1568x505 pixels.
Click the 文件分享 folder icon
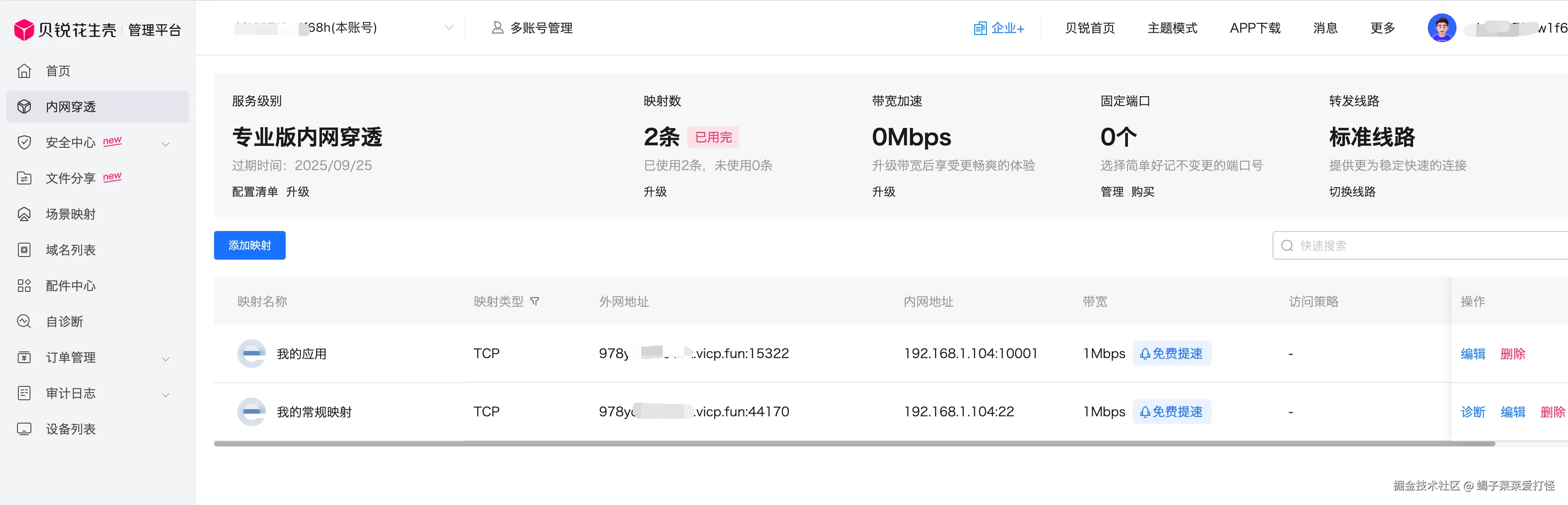click(24, 178)
